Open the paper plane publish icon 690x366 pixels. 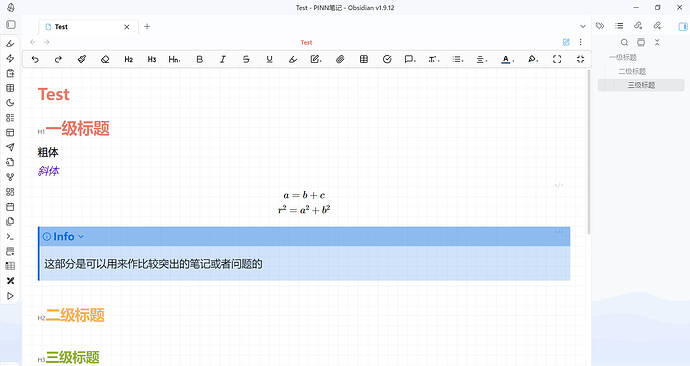pyautogui.click(x=10, y=147)
